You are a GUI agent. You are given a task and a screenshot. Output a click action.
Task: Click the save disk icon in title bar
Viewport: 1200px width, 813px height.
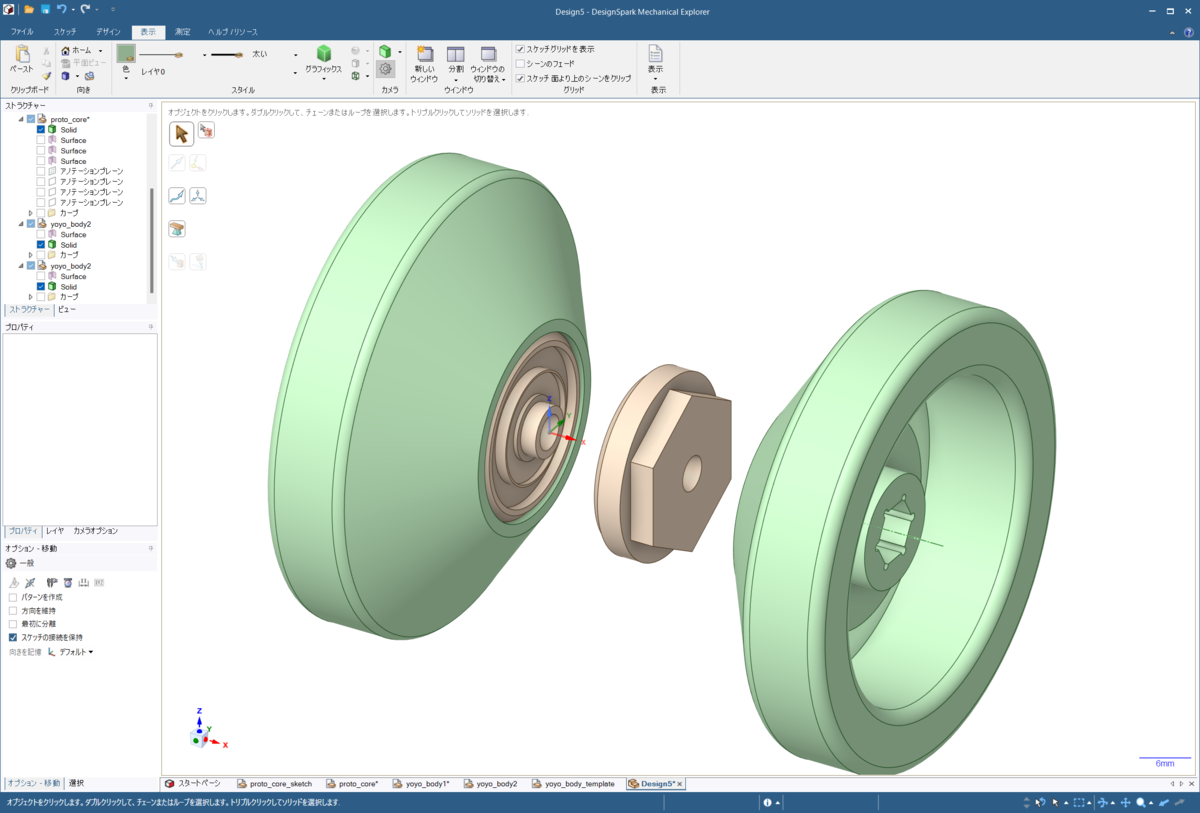(45, 9)
